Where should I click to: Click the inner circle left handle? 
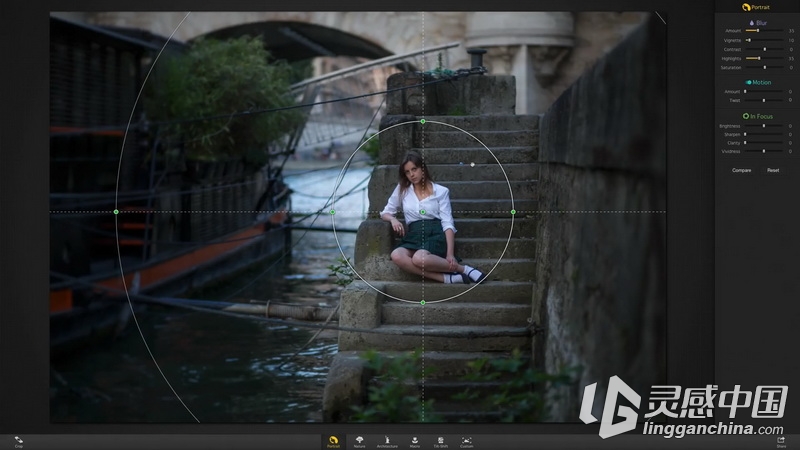tap(332, 212)
